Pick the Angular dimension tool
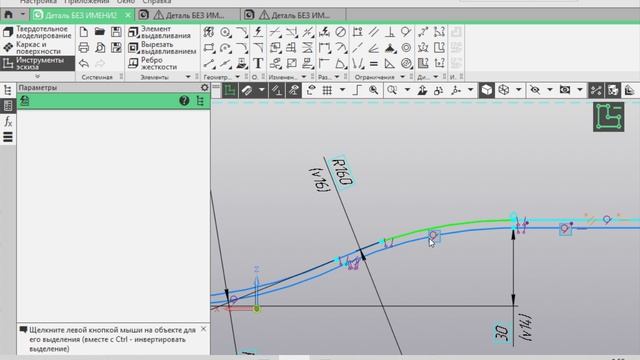 coord(340,63)
